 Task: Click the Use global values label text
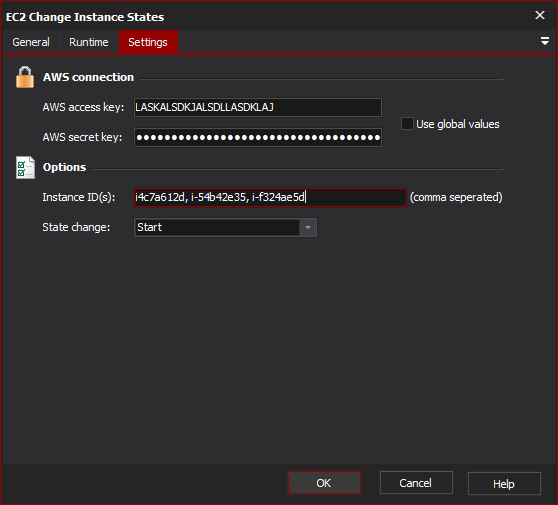pos(458,124)
